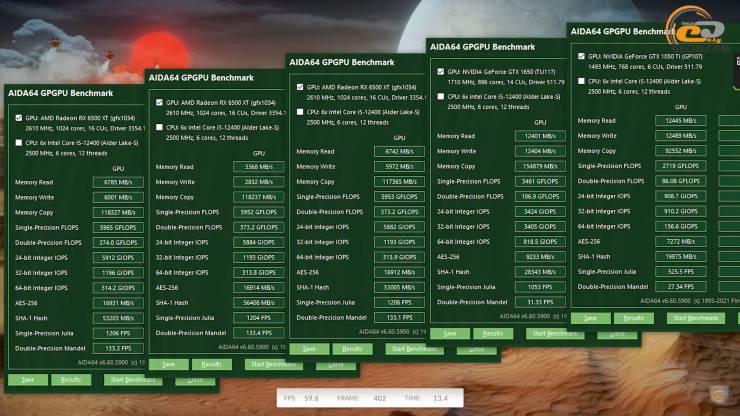Image resolution: width=740 pixels, height=416 pixels.
Task: Select Memory Copy value 117365 MB/s
Action: 399,182
